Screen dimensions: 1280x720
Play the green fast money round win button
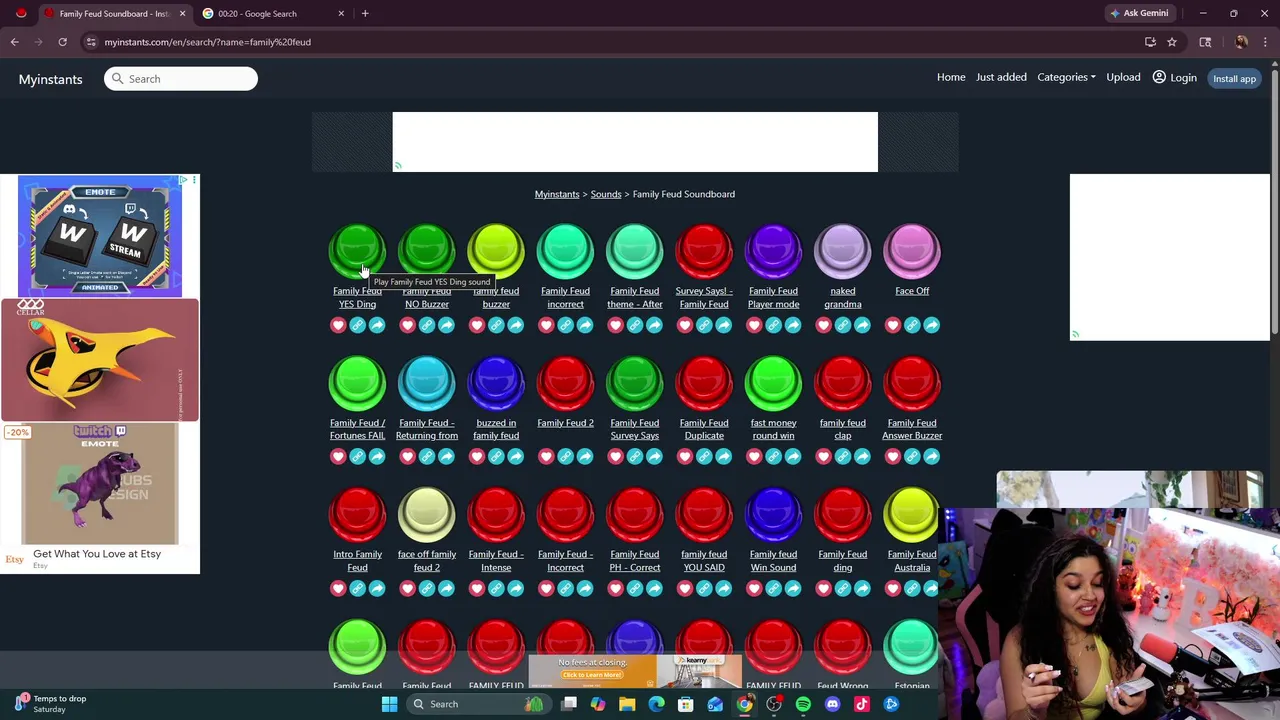tap(773, 382)
